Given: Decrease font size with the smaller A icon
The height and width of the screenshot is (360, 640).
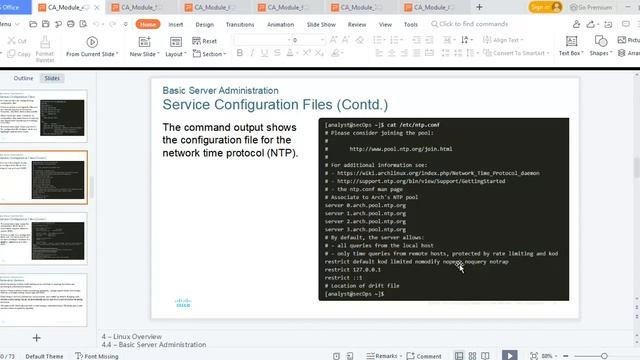Looking at the screenshot, I should [346, 40].
